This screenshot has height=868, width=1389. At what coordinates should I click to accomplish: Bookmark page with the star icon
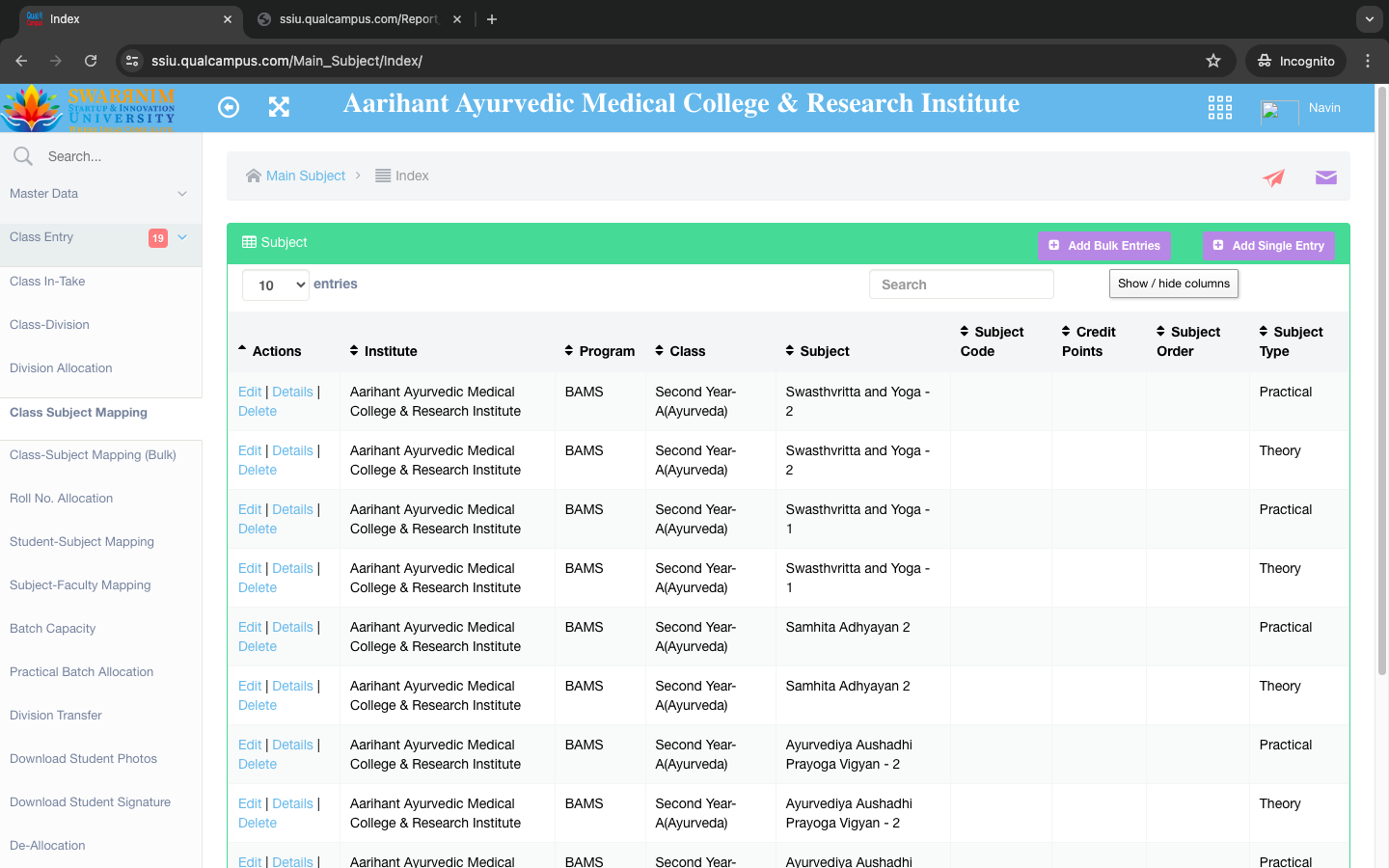1213,61
